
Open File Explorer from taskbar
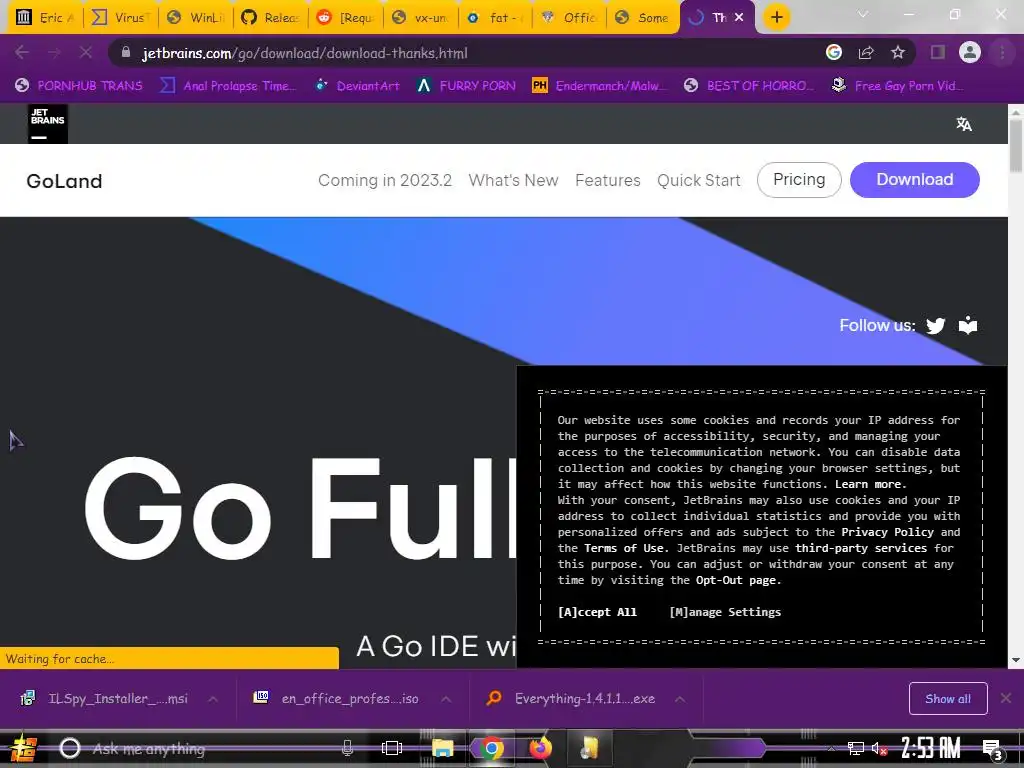442,748
